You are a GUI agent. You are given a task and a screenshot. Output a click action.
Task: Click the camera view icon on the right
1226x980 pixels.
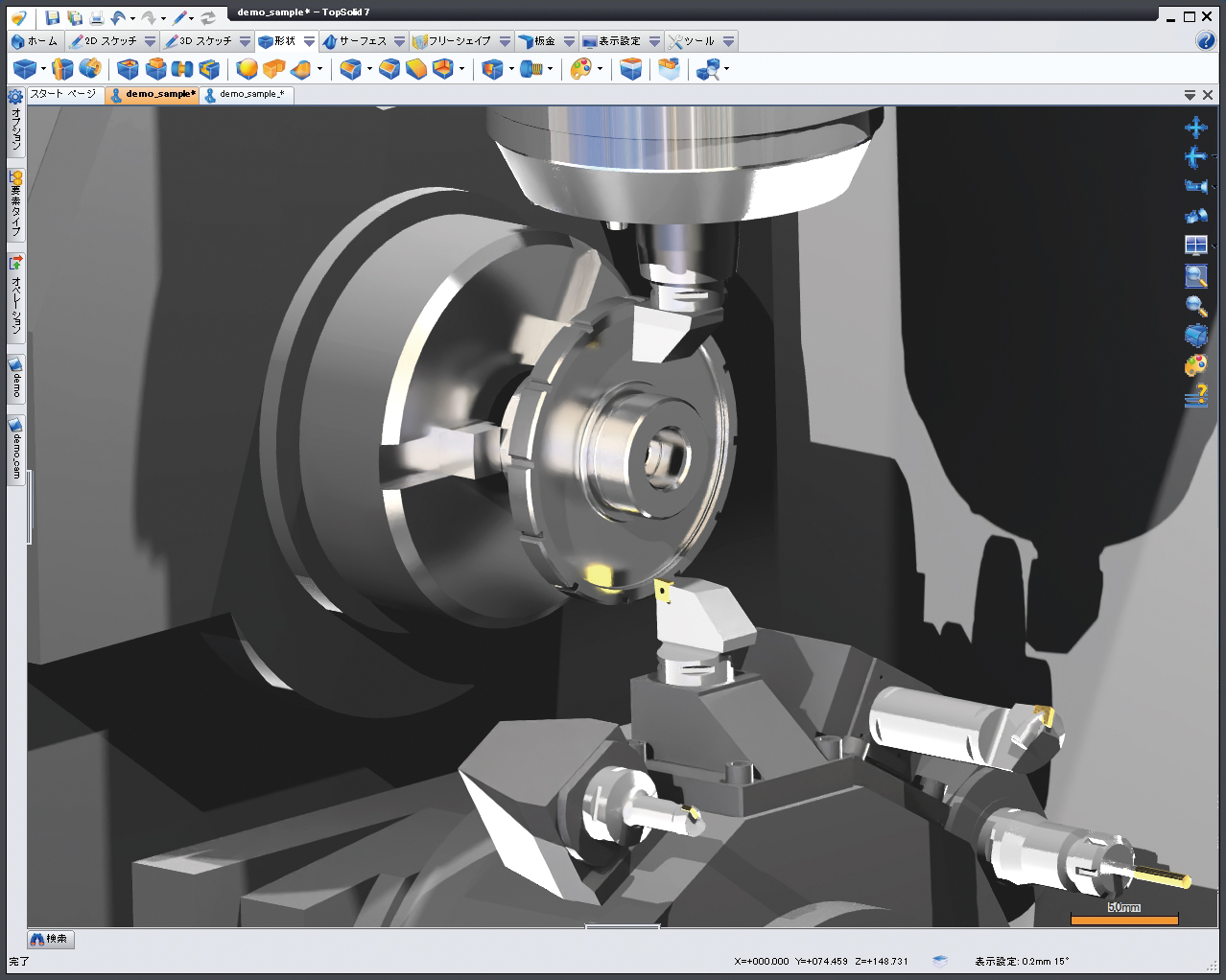point(1195,186)
